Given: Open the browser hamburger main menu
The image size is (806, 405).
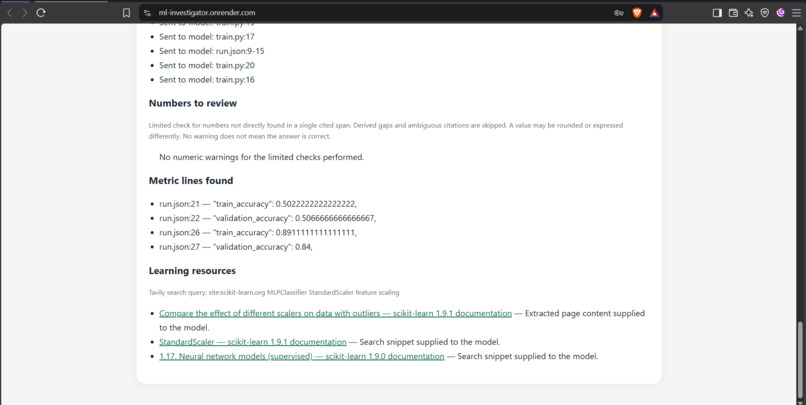Looking at the screenshot, I should pyautogui.click(x=796, y=13).
